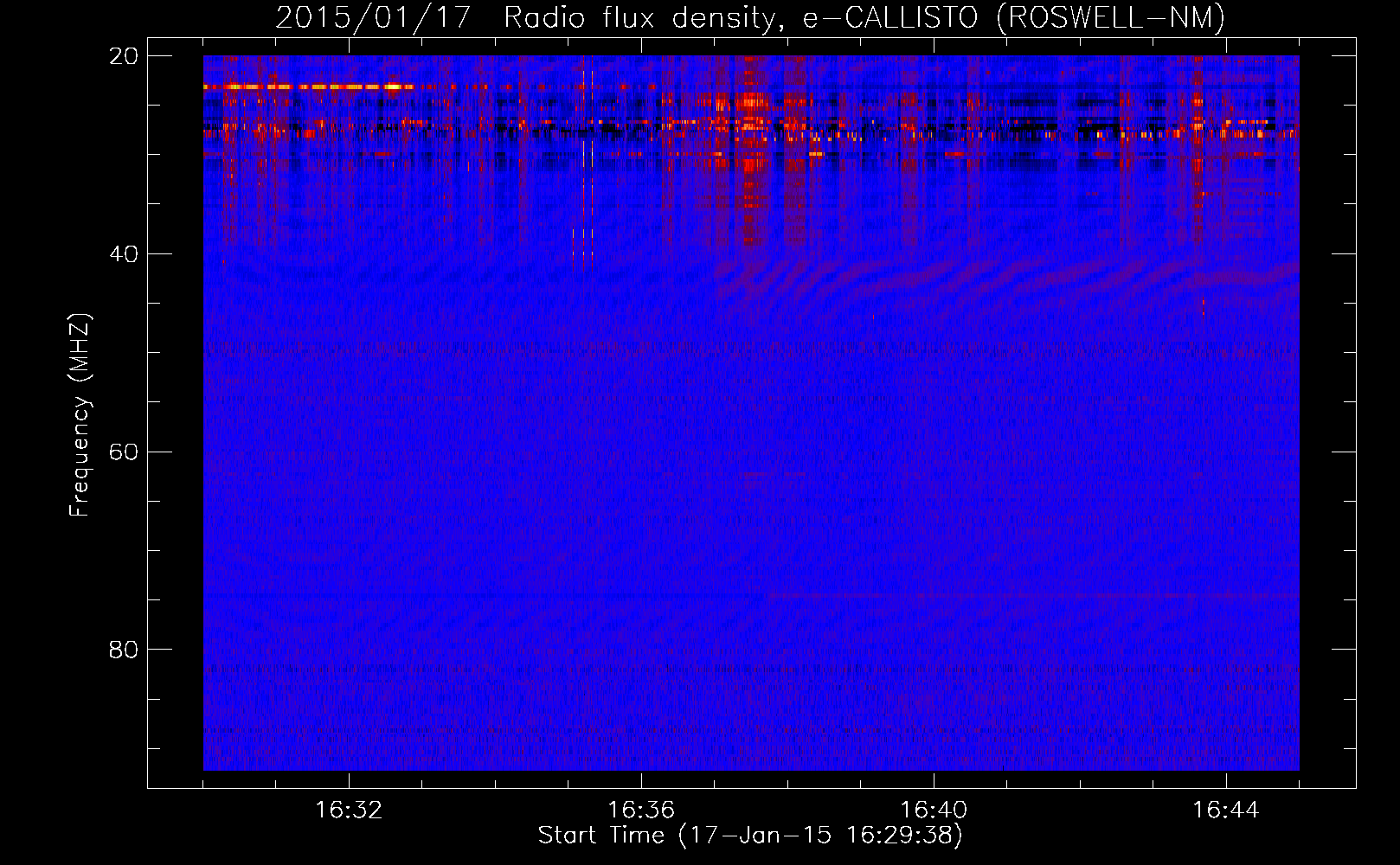Select the Frequency (MHZ) axis label
The image size is (1400, 865).
click(x=79, y=415)
